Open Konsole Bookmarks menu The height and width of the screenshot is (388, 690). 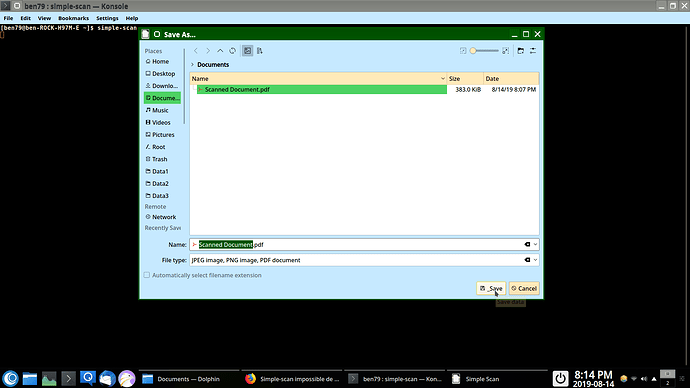73,18
